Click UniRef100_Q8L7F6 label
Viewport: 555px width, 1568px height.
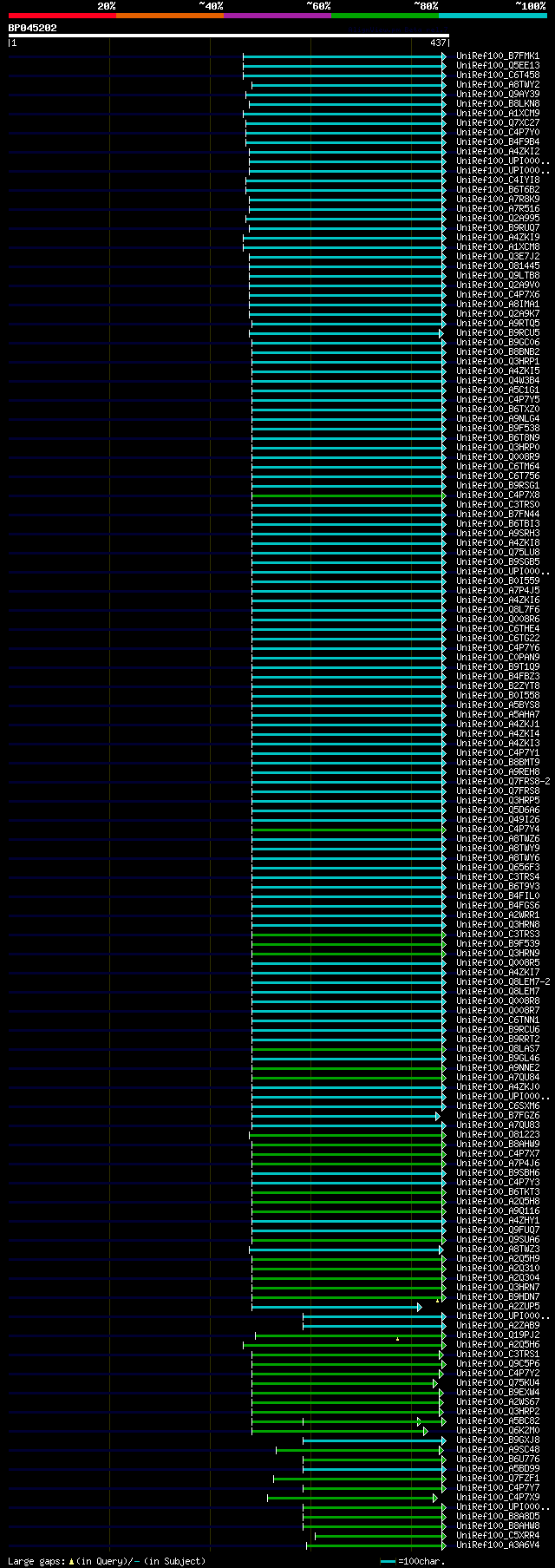coord(498,609)
